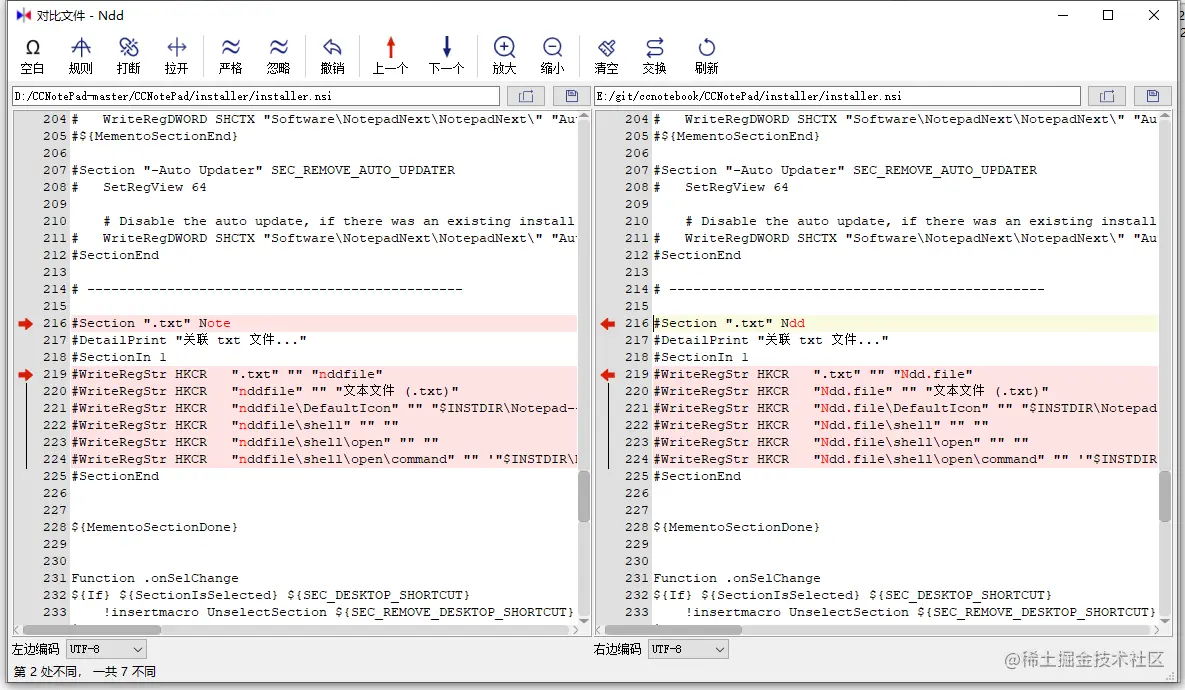Image resolution: width=1185 pixels, height=690 pixels.
Task: Go to previous difference with 上一个
Action: (x=391, y=56)
